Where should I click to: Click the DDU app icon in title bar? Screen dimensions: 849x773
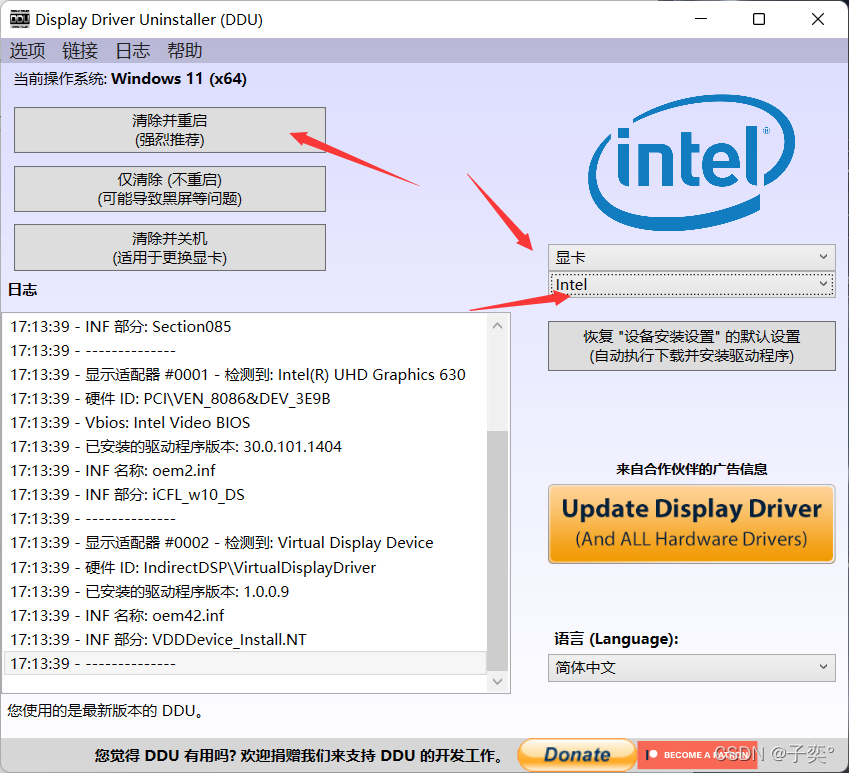coord(19,19)
